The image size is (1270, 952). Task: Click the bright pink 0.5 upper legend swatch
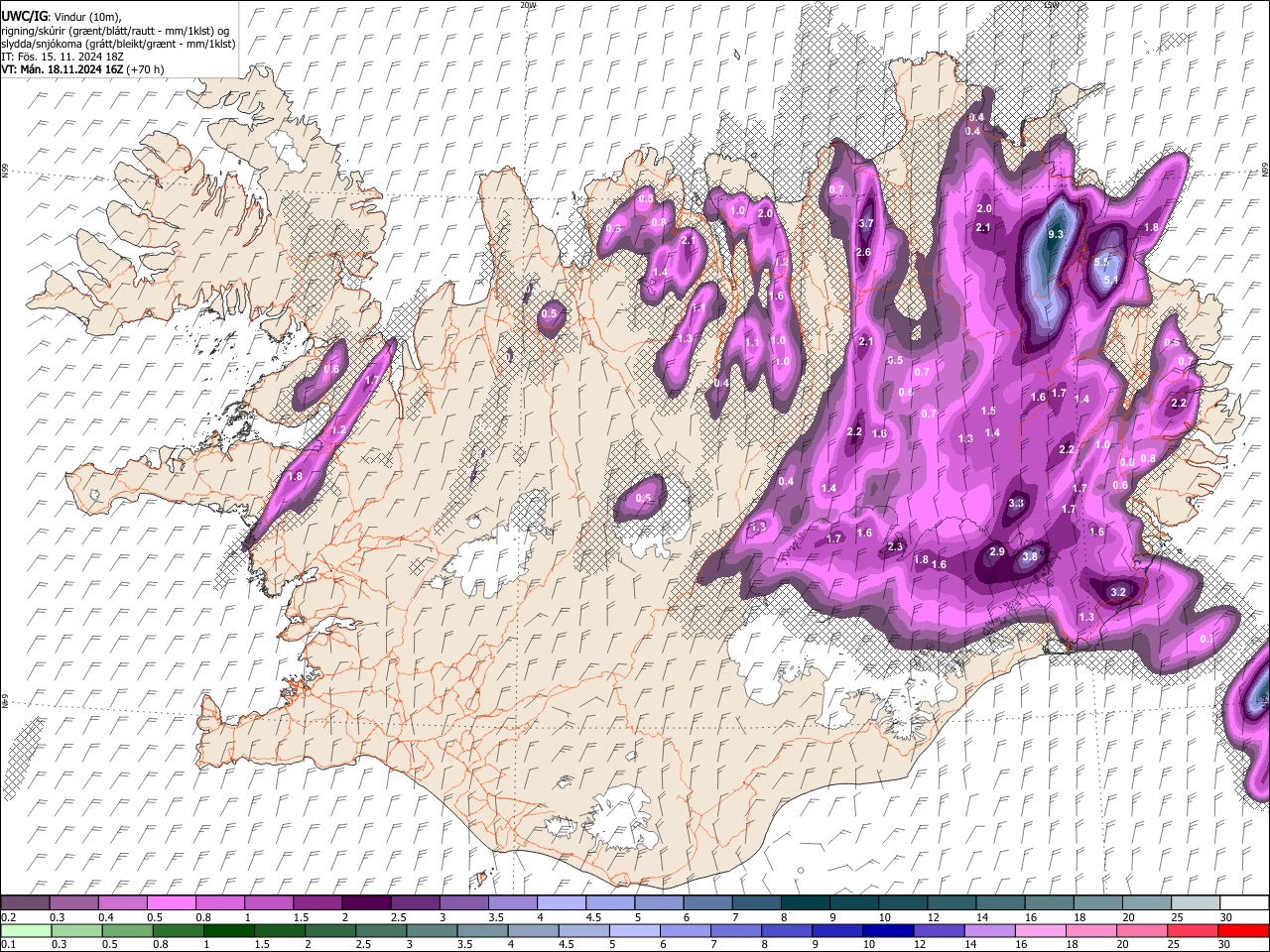(171, 902)
